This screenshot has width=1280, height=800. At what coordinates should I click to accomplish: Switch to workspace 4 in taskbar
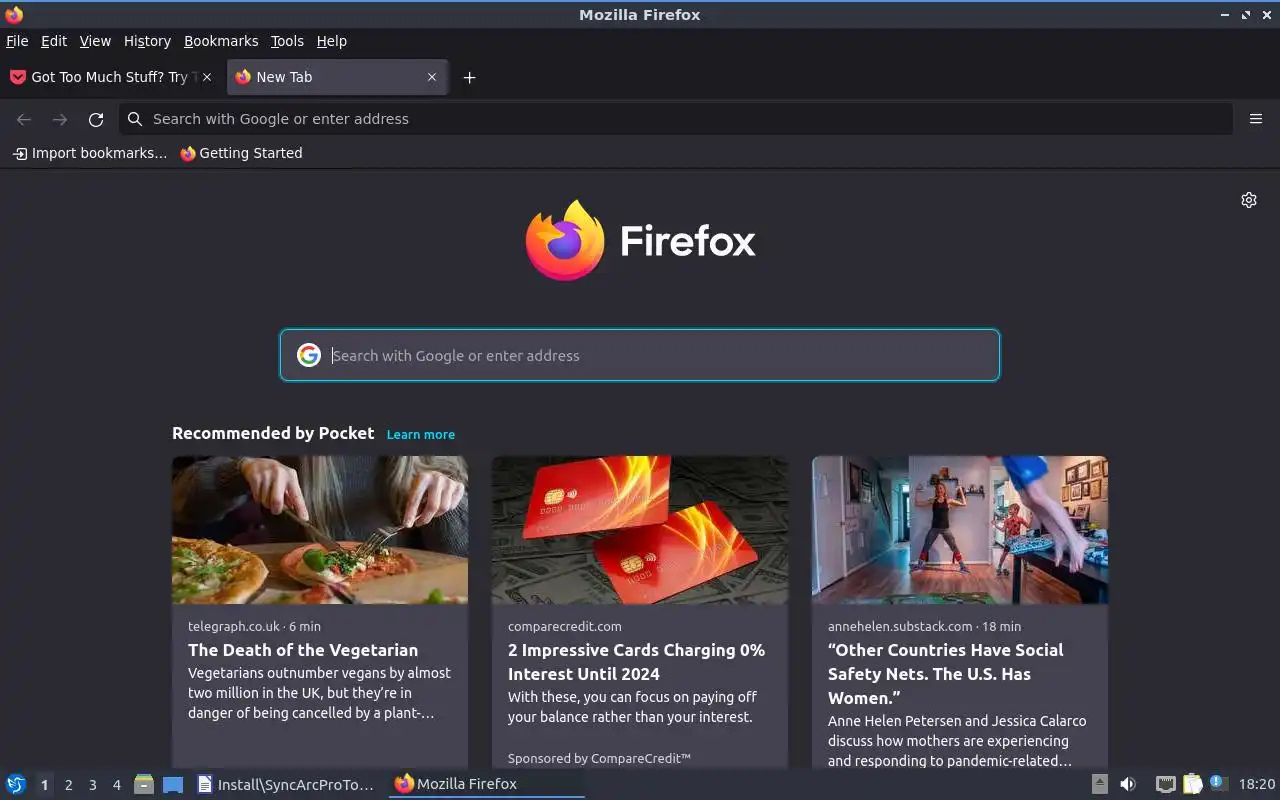pos(116,785)
